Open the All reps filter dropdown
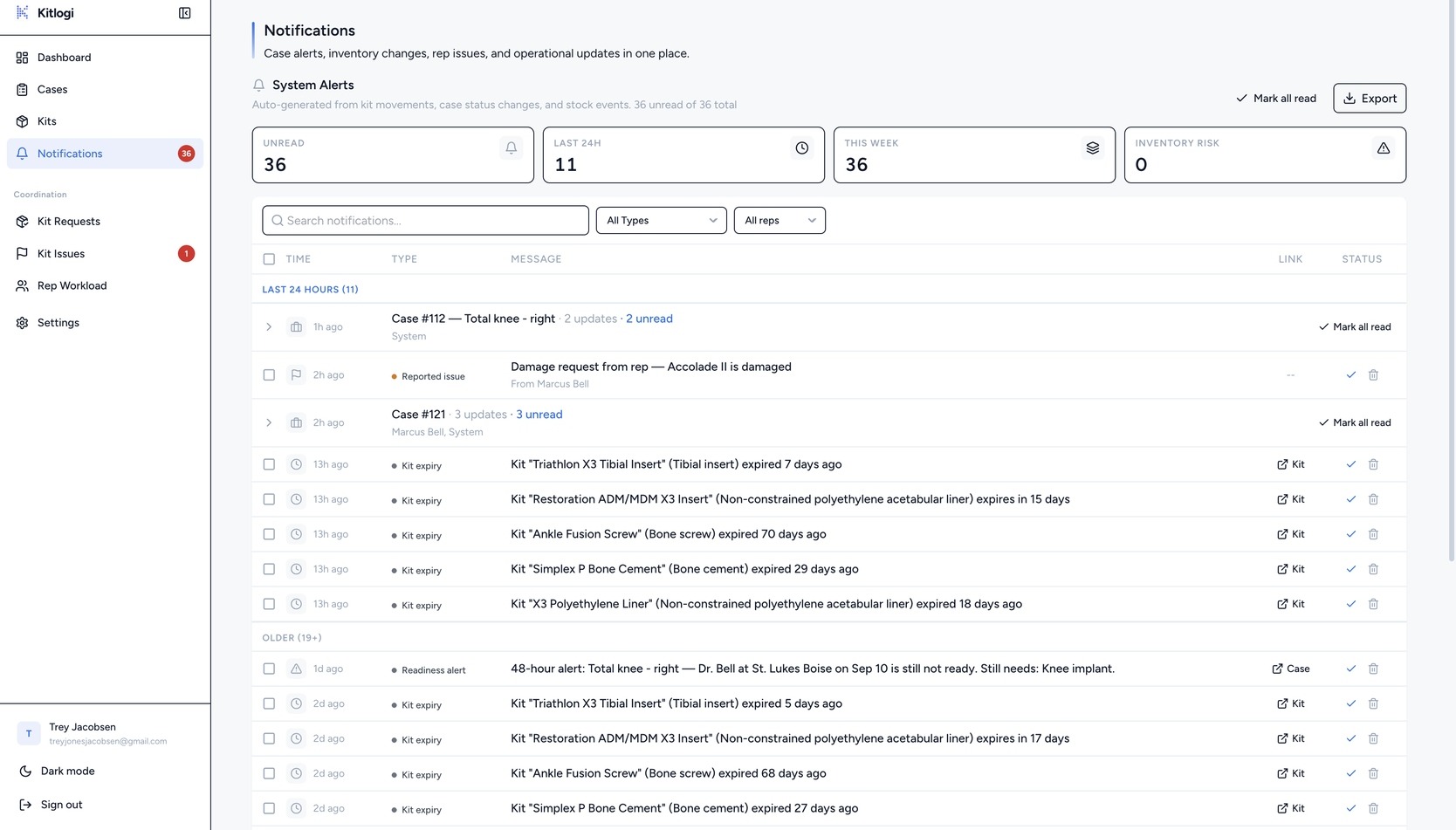This screenshot has height=830, width=1456. (780, 221)
